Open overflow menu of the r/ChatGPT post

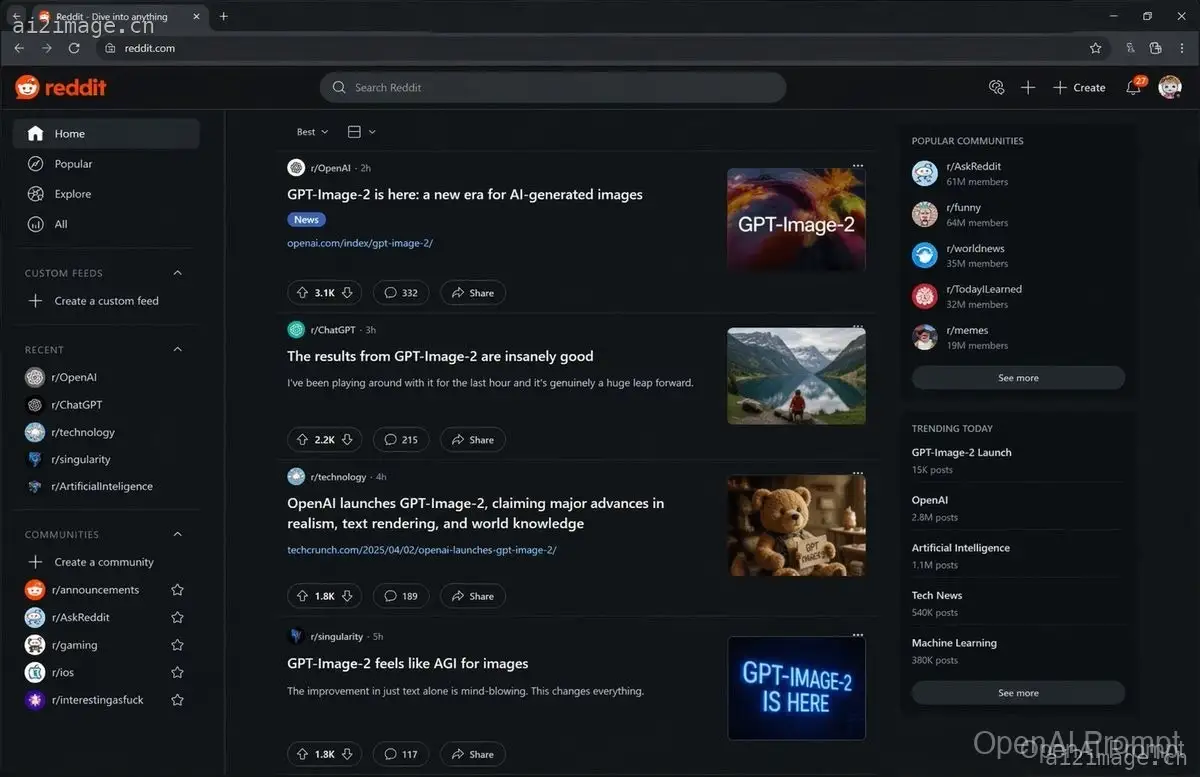coord(857,326)
